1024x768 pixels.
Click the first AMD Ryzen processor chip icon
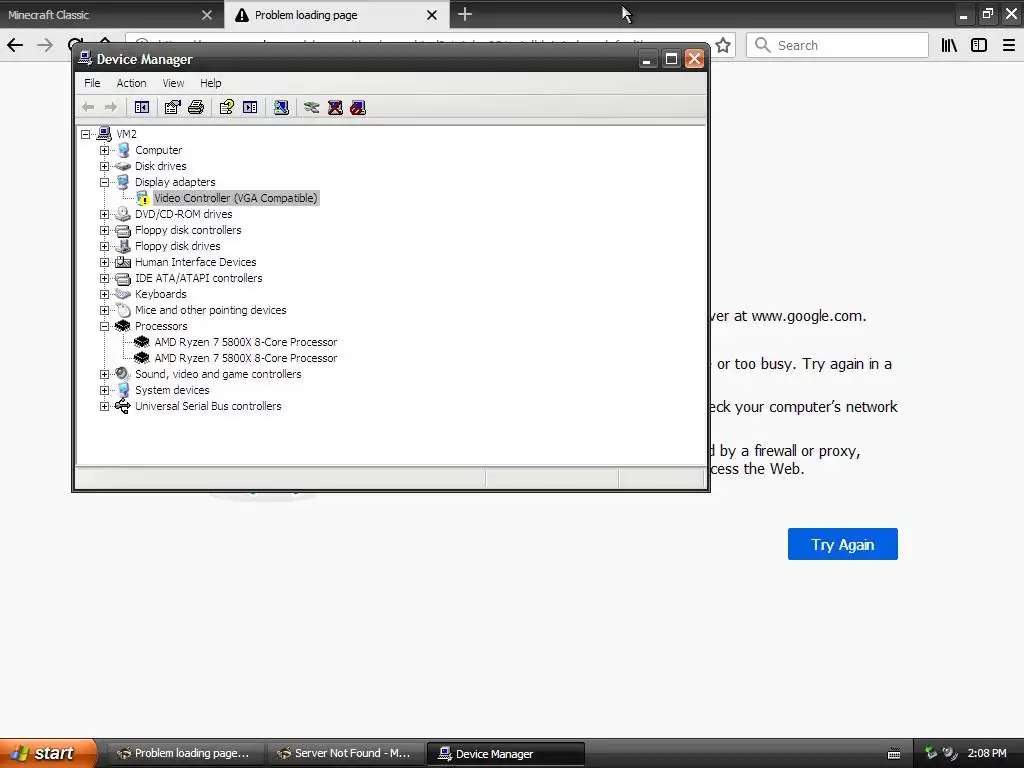coord(142,342)
